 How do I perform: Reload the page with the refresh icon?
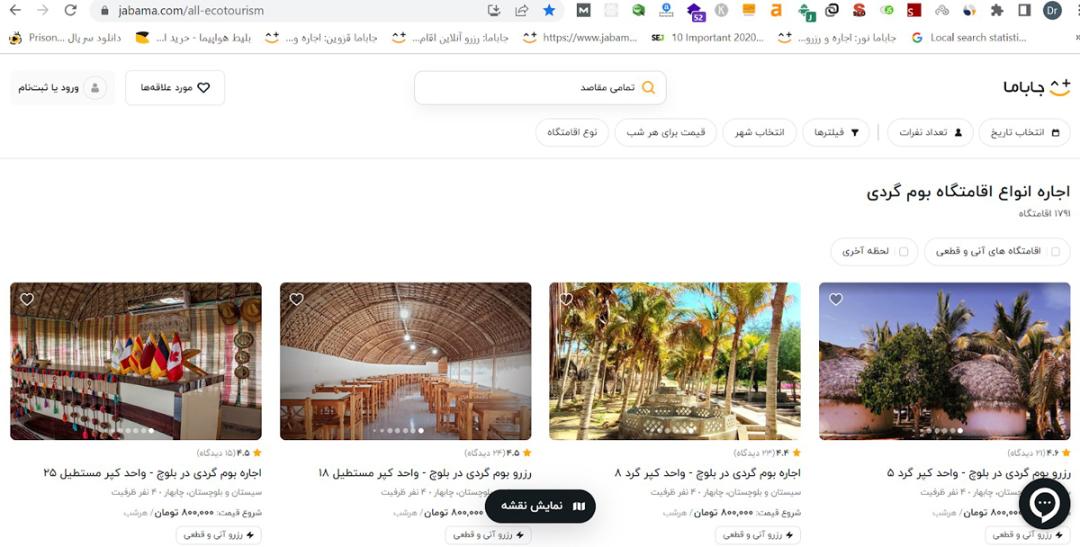tap(70, 10)
